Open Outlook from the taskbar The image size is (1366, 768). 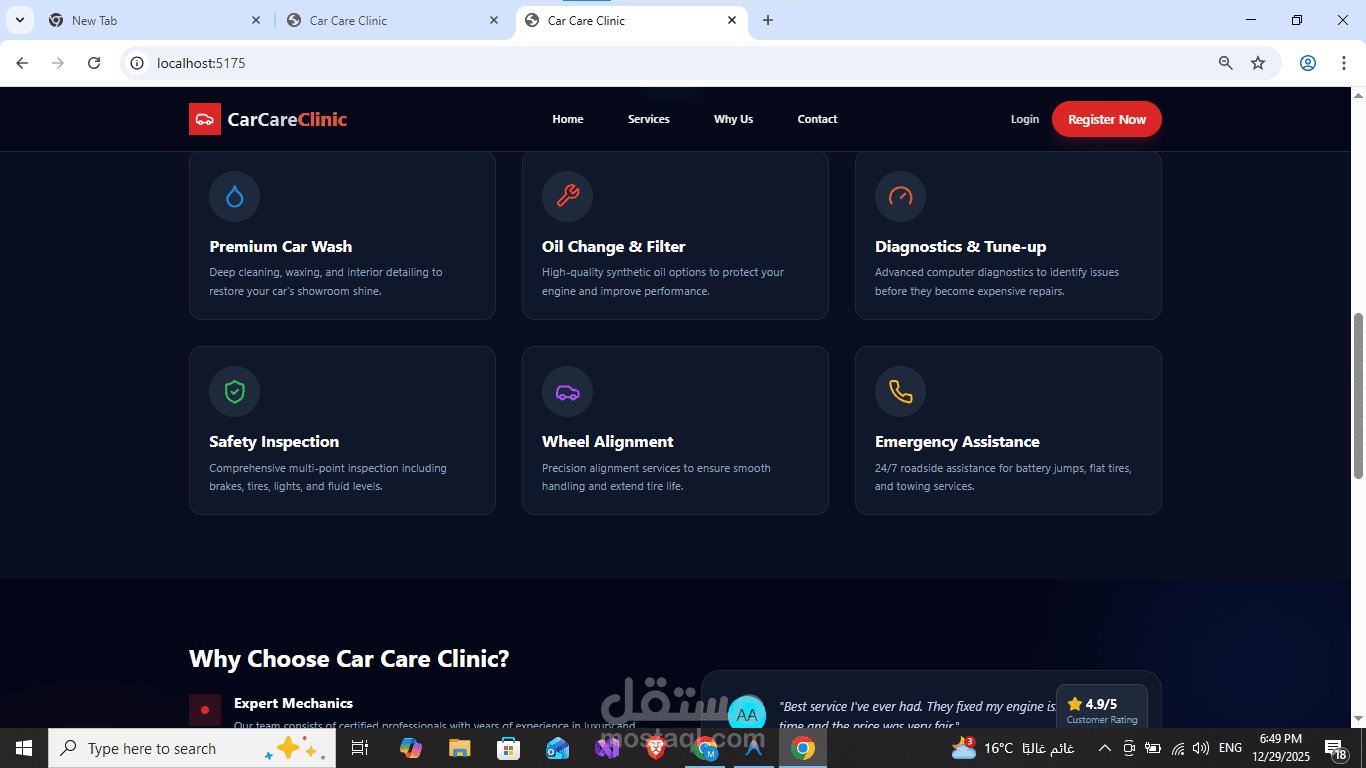(558, 748)
